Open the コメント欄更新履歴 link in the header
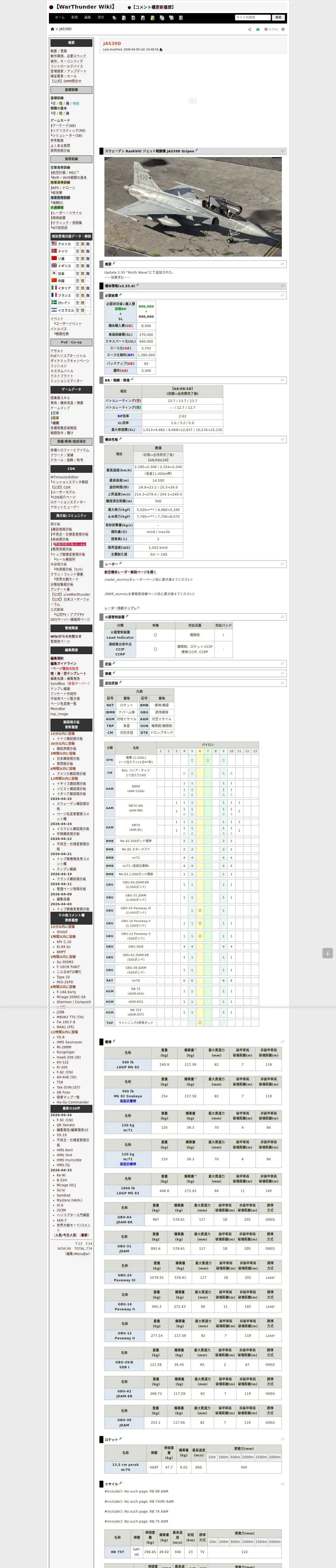The width and height of the screenshot is (336, 1568). pyautogui.click(x=153, y=7)
